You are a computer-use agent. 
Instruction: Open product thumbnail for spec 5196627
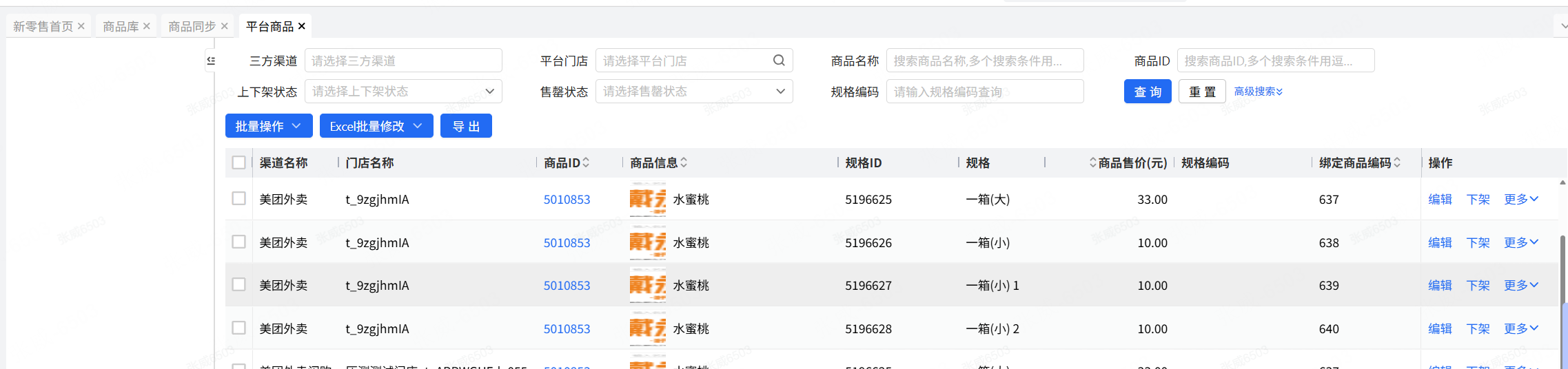click(648, 285)
